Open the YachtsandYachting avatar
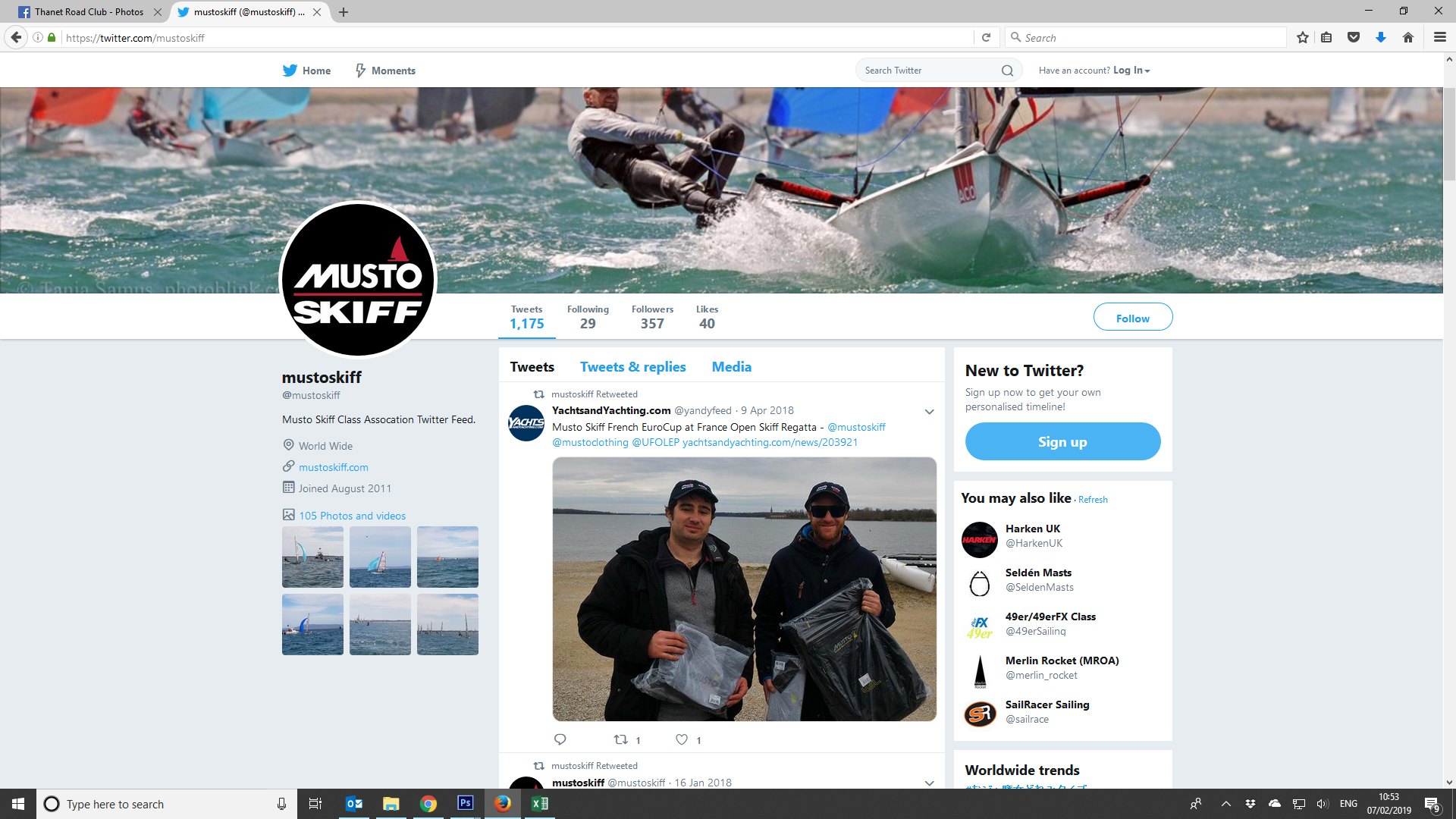Screen dimensions: 1456x819 [526, 423]
